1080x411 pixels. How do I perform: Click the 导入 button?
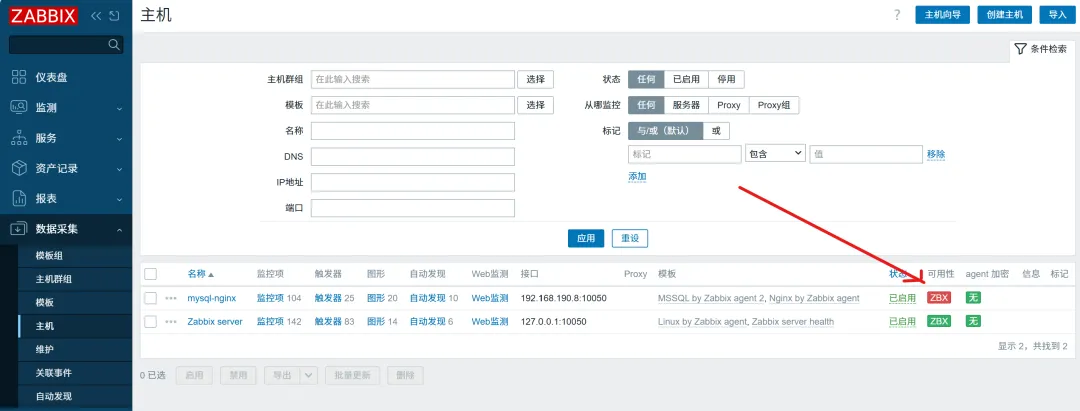coord(1057,14)
